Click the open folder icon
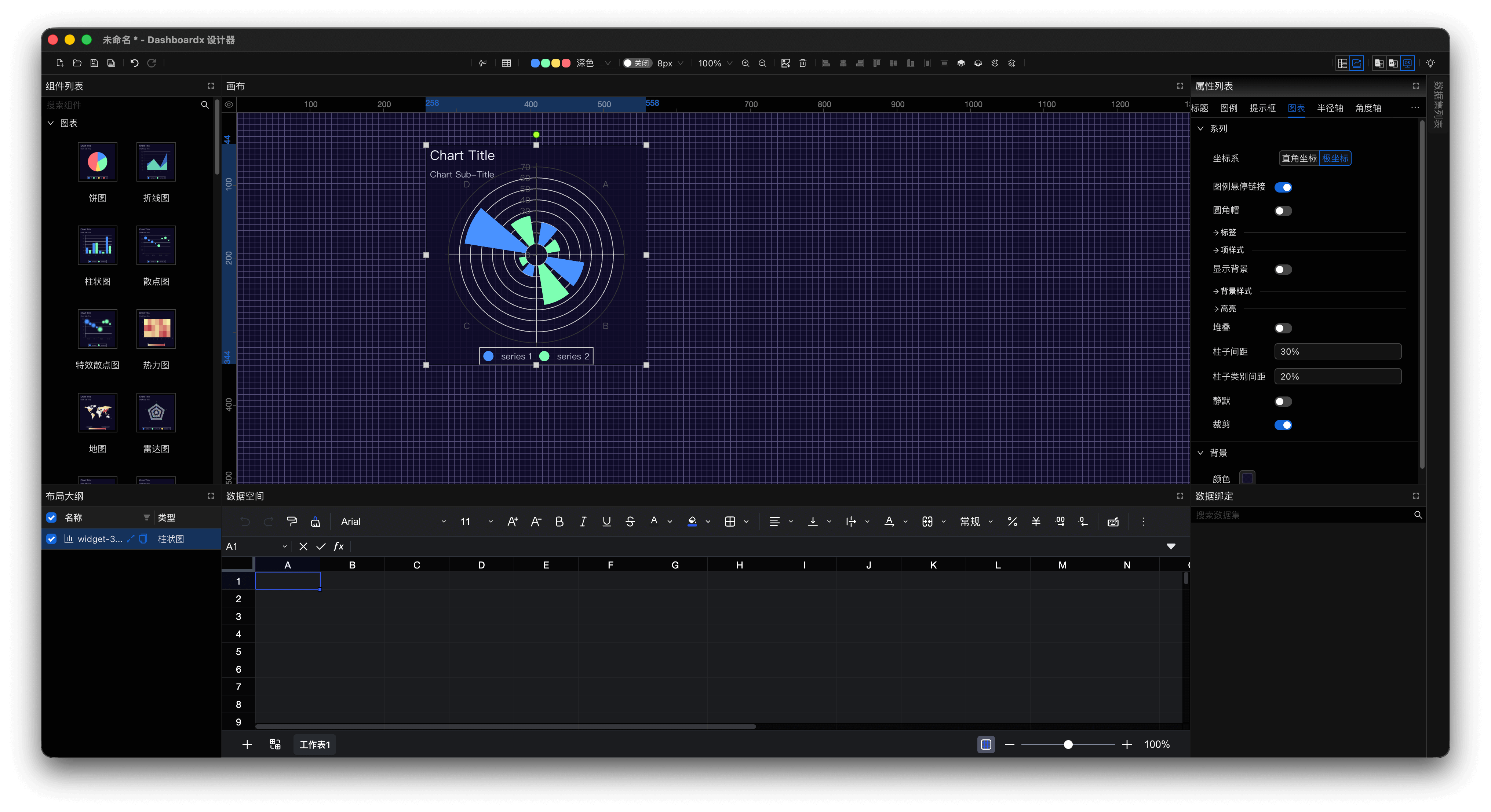This screenshot has width=1491, height=812. pos(77,63)
